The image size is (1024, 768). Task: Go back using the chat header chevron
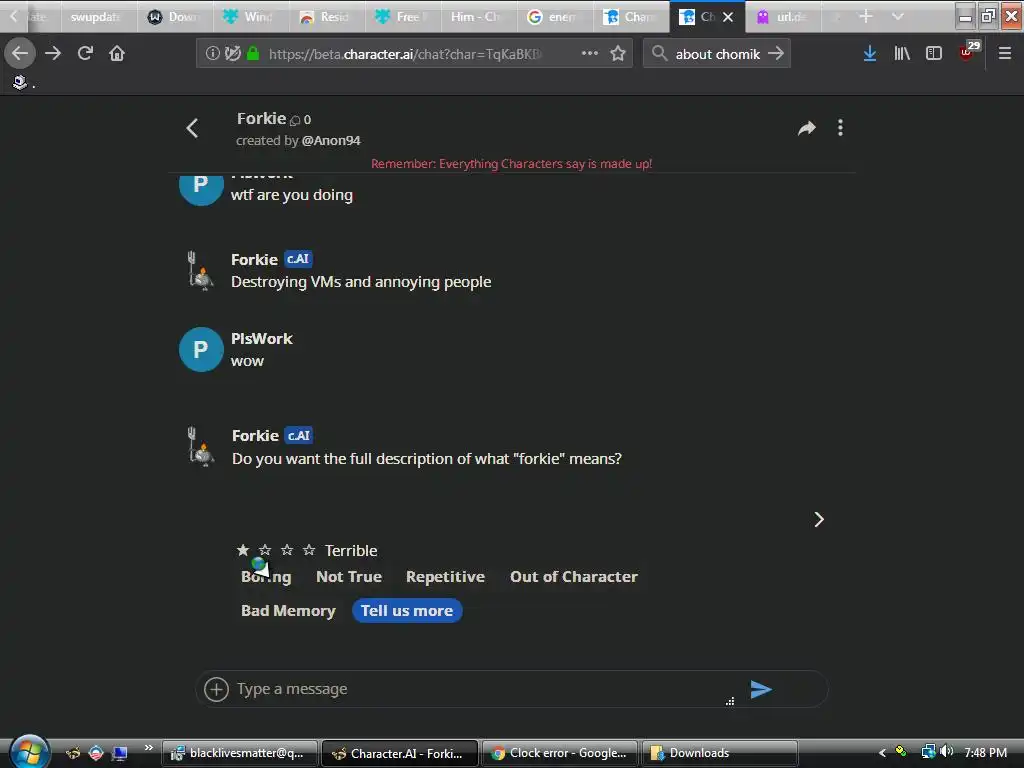pyautogui.click(x=192, y=128)
